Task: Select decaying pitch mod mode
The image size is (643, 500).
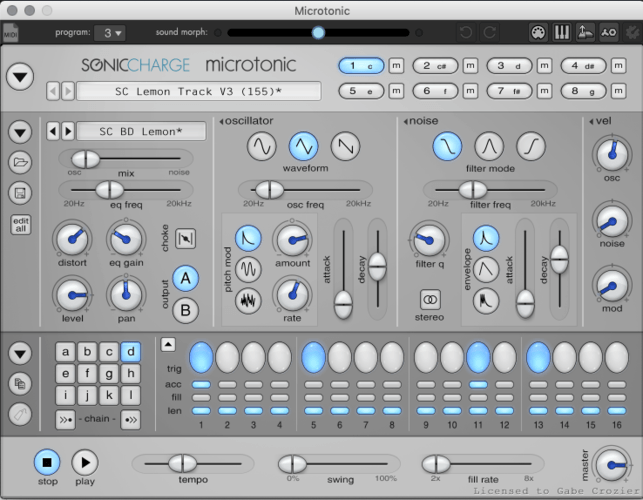Action: pos(248,238)
